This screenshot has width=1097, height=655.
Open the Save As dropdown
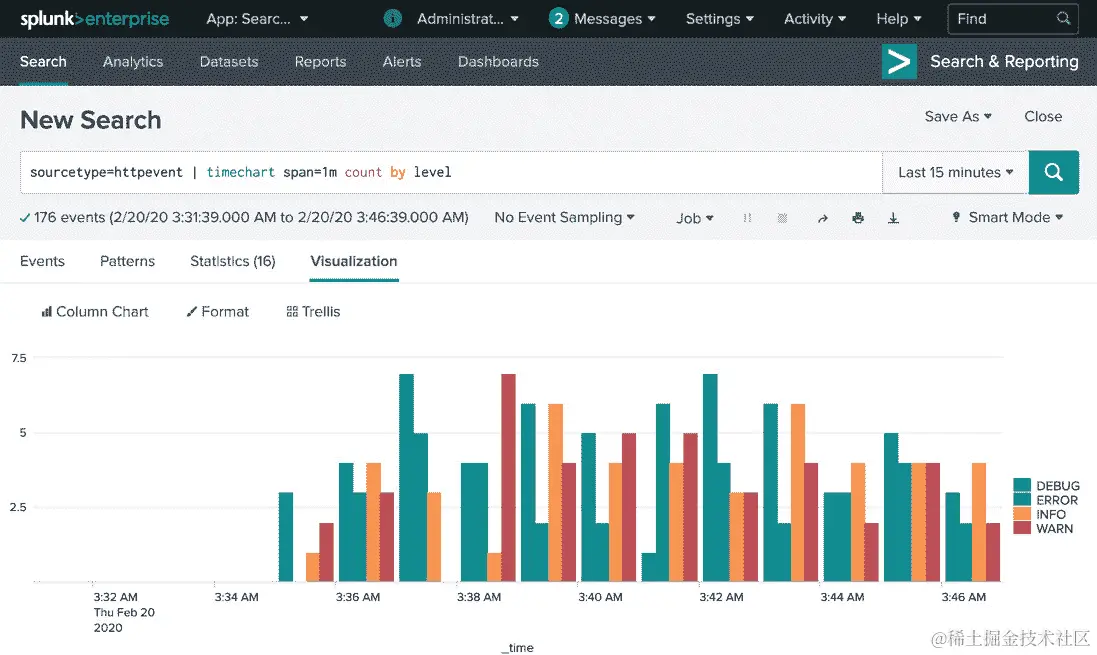tap(958, 117)
